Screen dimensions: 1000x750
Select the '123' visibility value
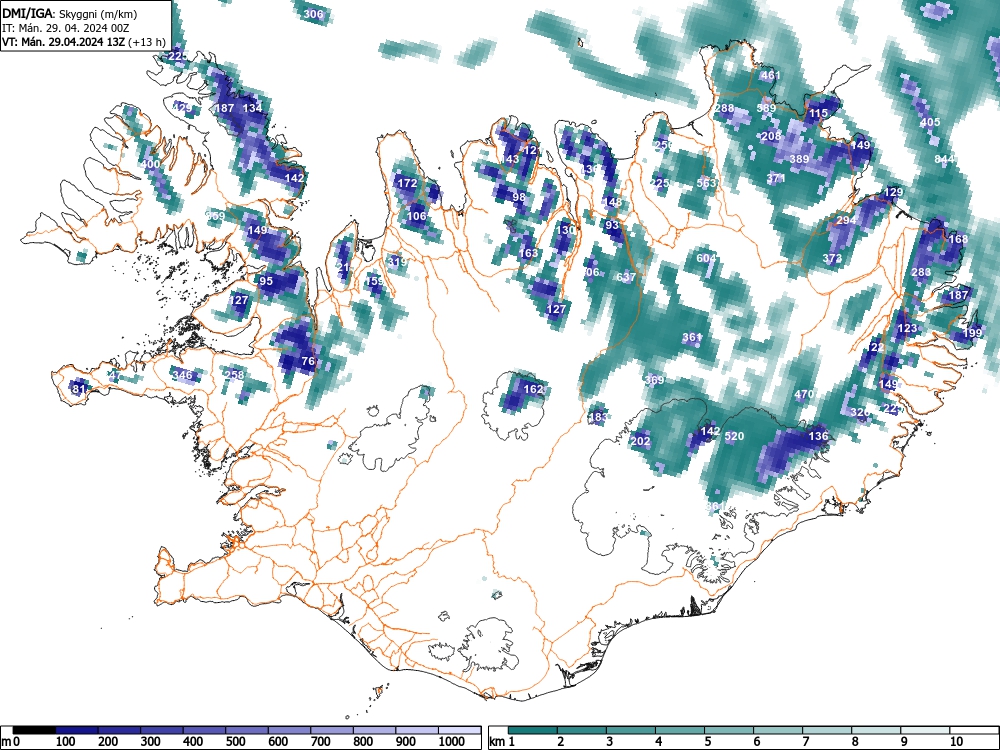tap(907, 328)
